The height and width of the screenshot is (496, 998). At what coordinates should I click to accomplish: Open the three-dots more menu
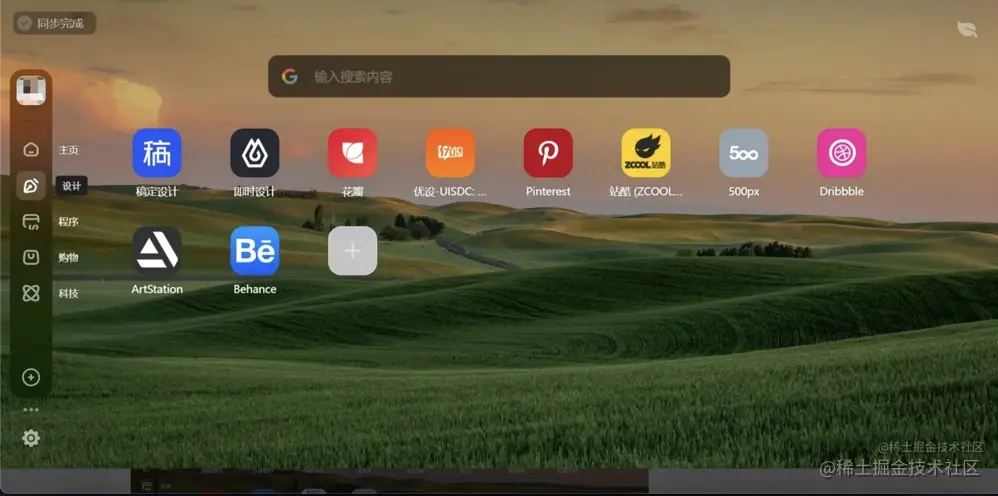pyautogui.click(x=31, y=409)
